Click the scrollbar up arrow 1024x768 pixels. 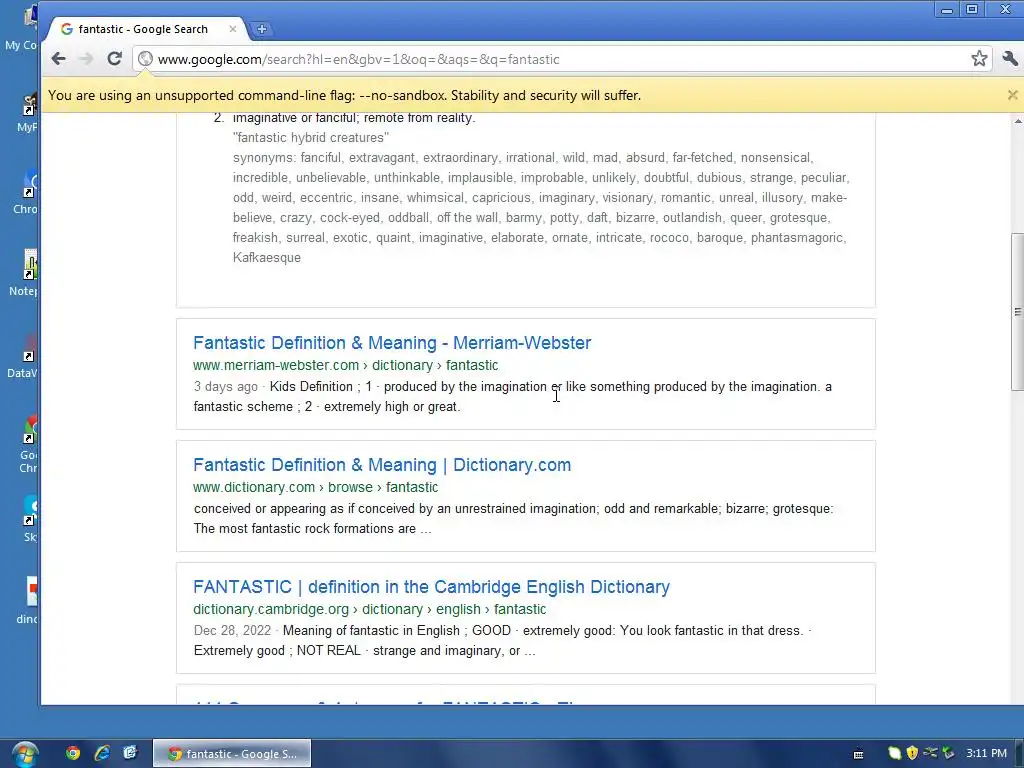1017,121
